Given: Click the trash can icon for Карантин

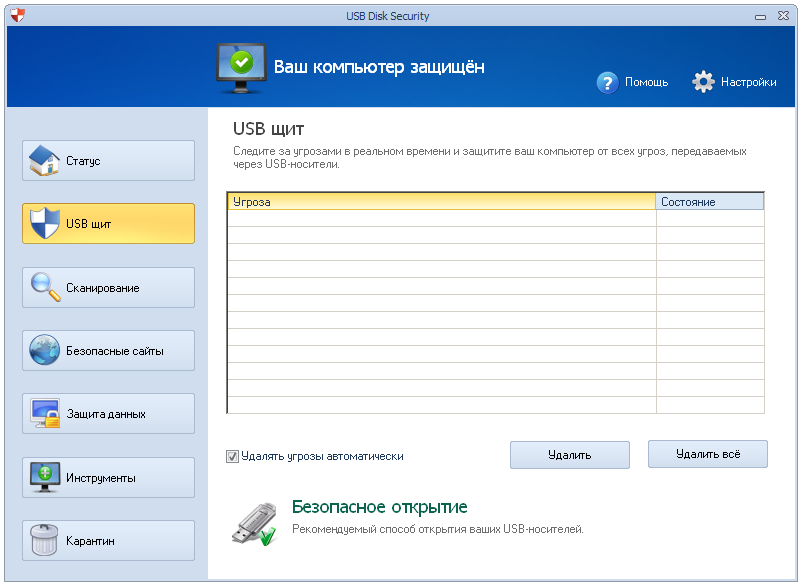Looking at the screenshot, I should point(44,540).
